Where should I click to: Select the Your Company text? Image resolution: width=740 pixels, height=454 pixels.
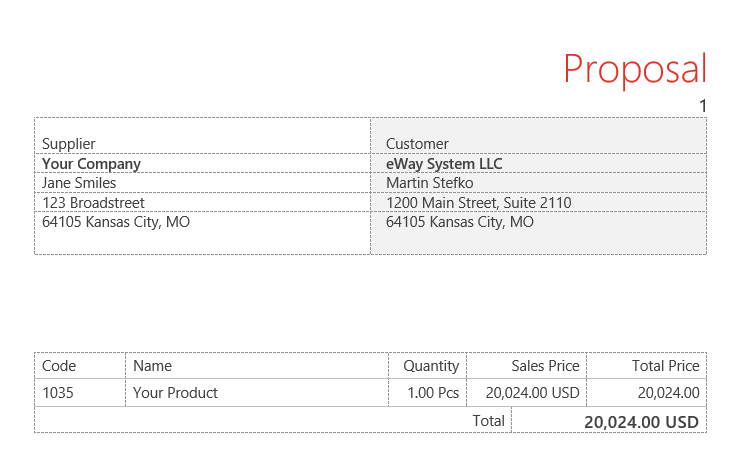coord(91,164)
